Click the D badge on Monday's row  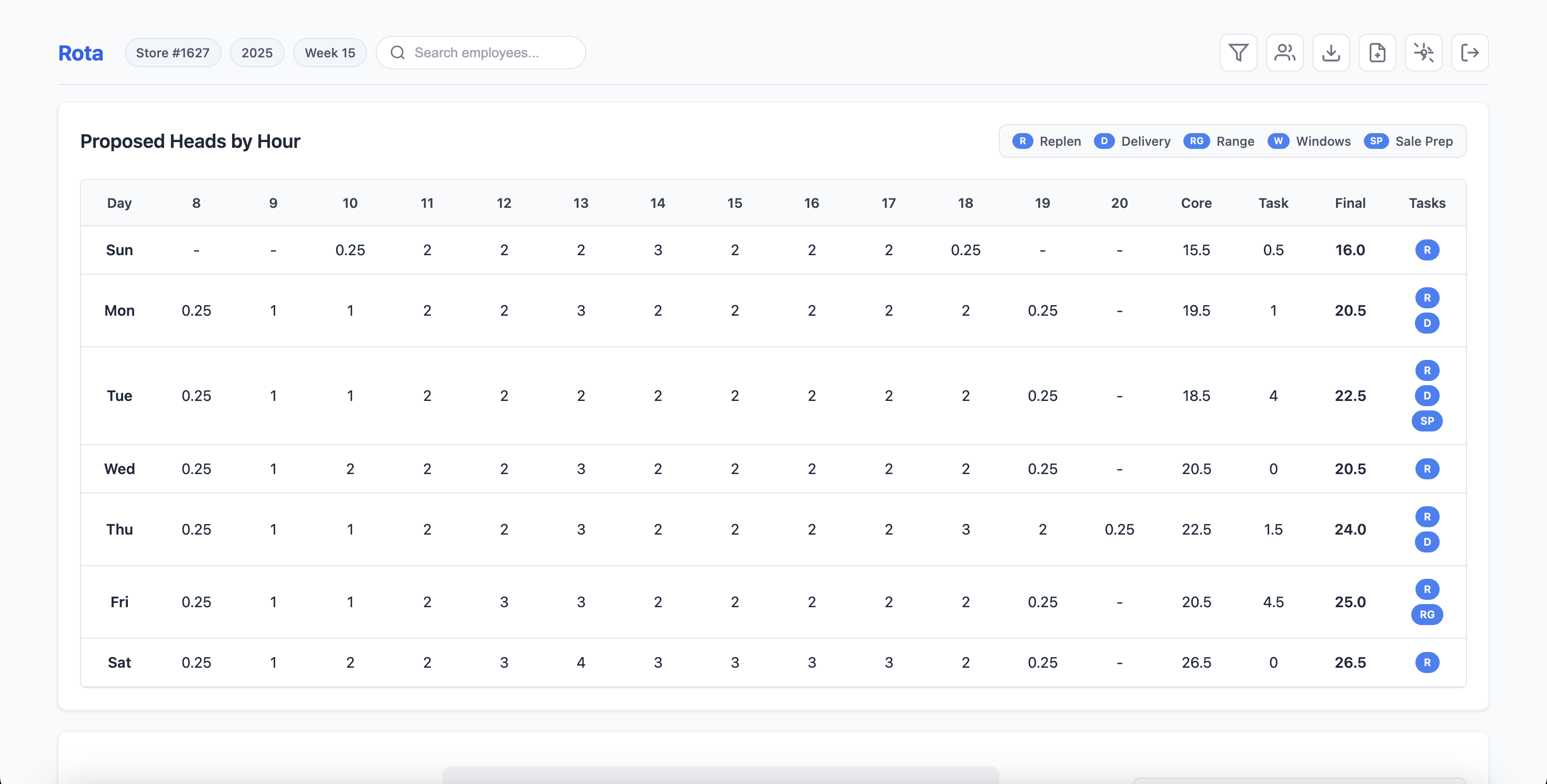[x=1428, y=323]
